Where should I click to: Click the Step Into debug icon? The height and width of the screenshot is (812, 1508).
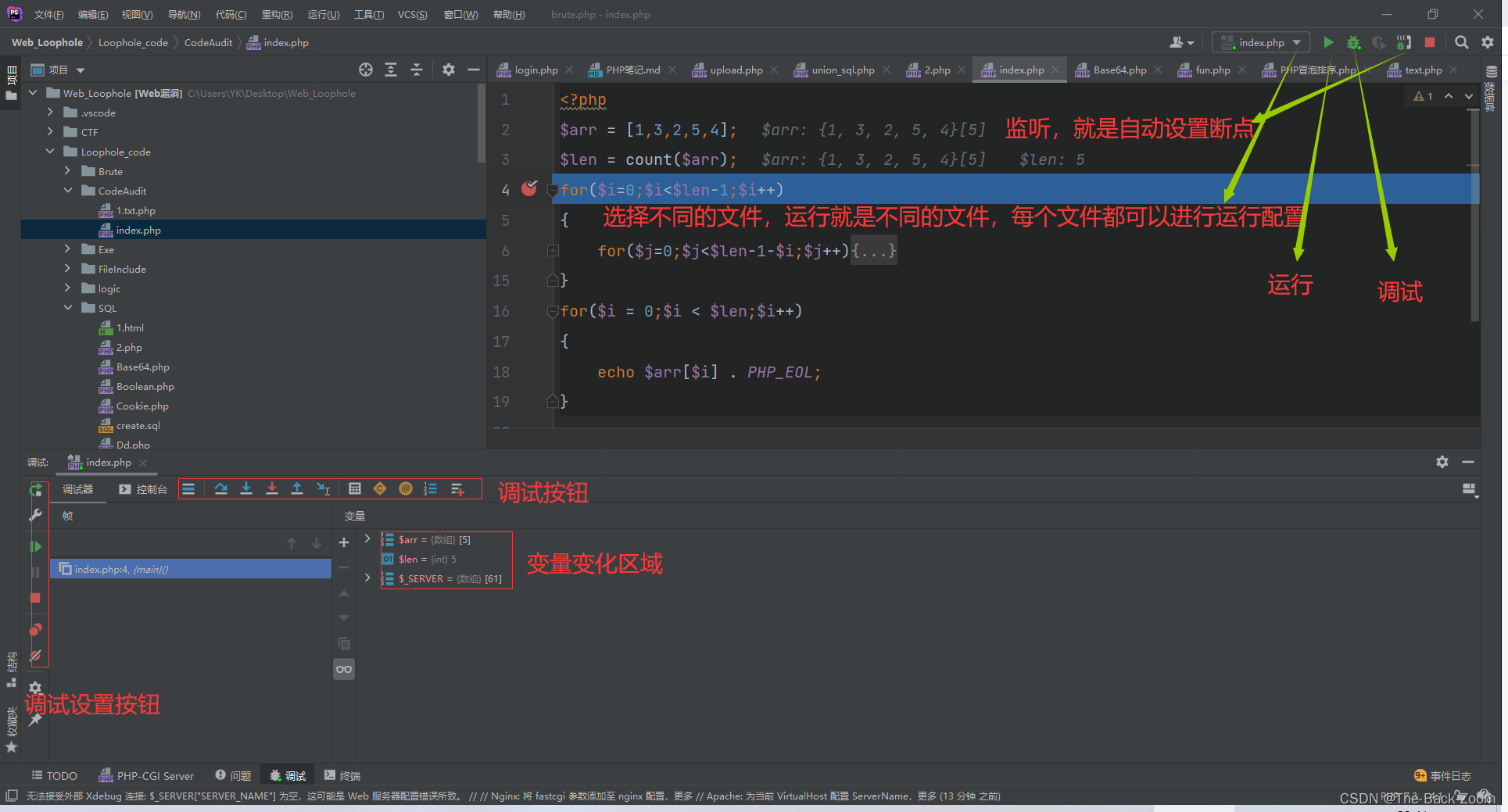tap(246, 489)
